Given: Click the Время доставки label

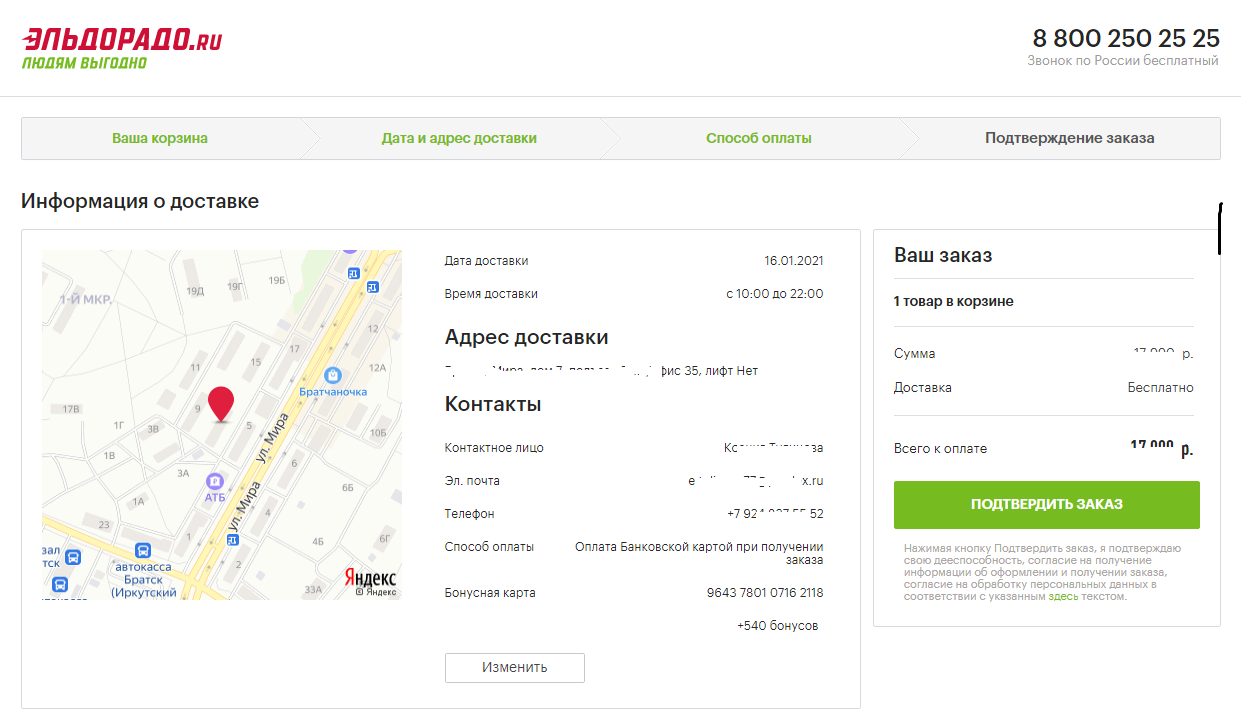Looking at the screenshot, I should tap(491, 294).
